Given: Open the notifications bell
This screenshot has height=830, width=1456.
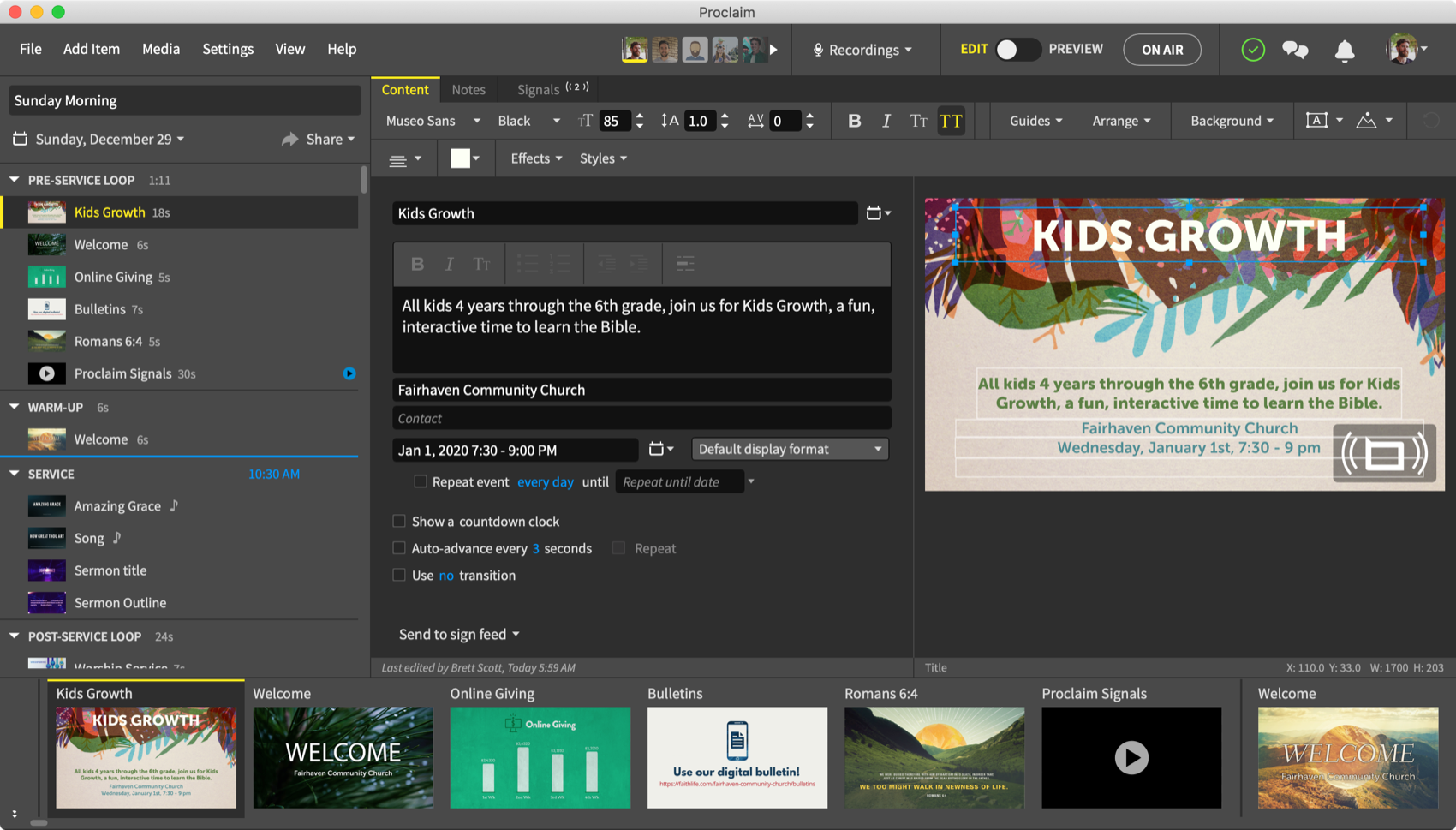Looking at the screenshot, I should 1345,51.
